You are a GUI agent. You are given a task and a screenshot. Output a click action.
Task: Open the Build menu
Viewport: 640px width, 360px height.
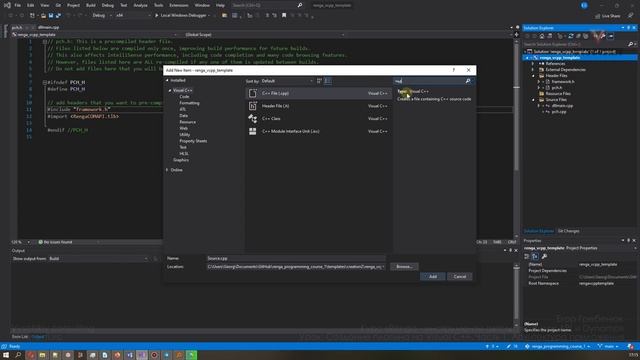tap(91, 5)
